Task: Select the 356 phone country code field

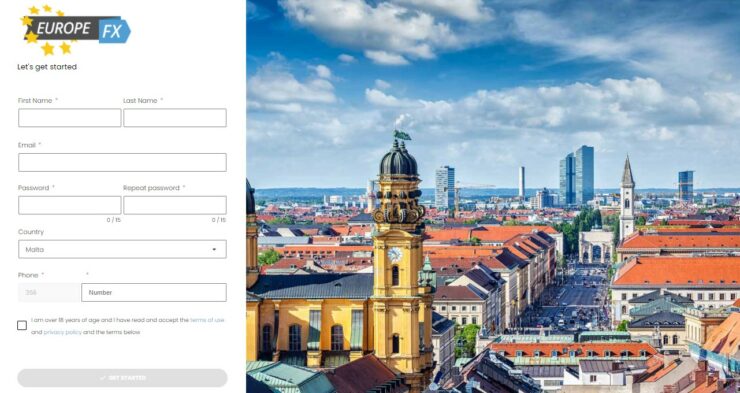Action: tap(49, 293)
